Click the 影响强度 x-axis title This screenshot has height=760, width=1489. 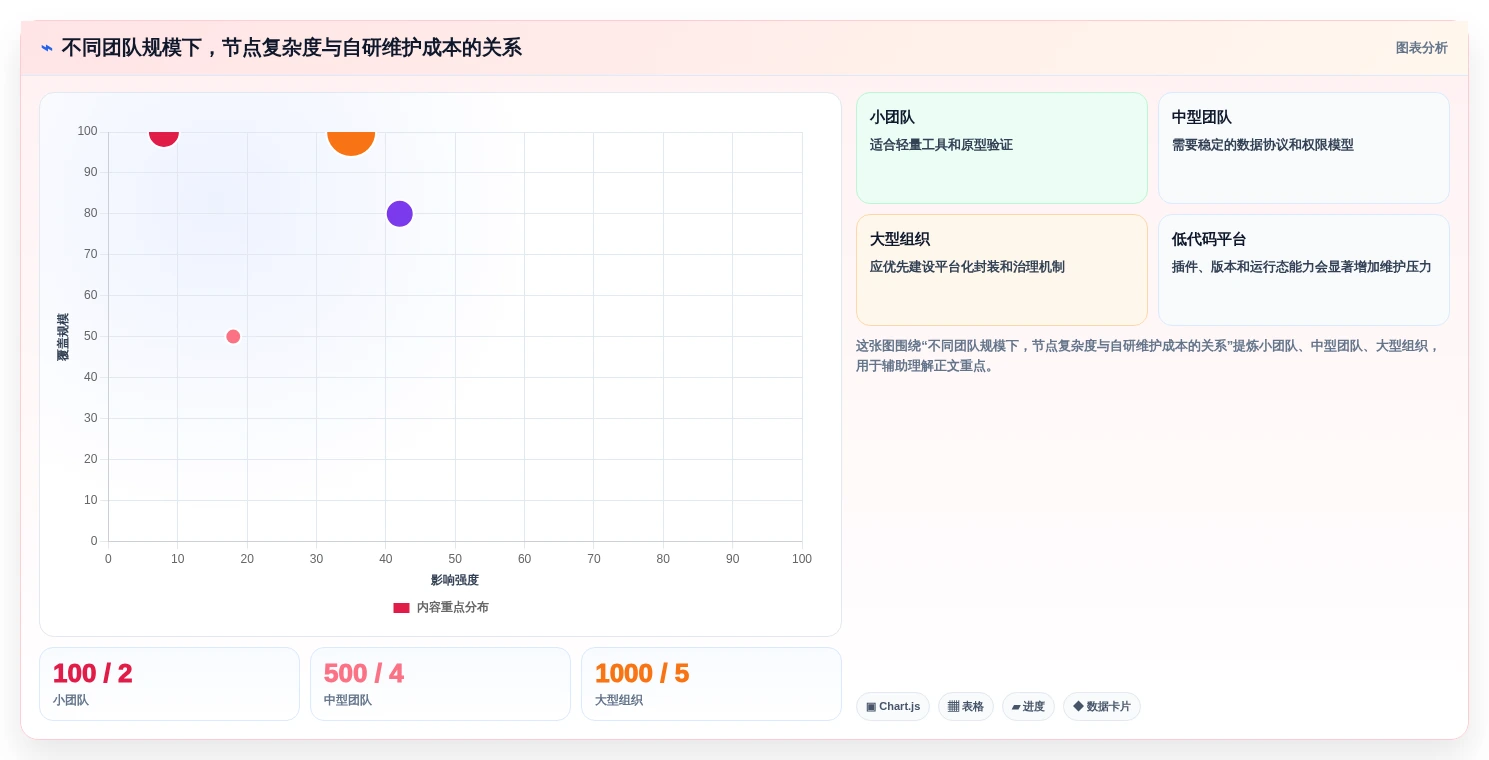(x=455, y=580)
